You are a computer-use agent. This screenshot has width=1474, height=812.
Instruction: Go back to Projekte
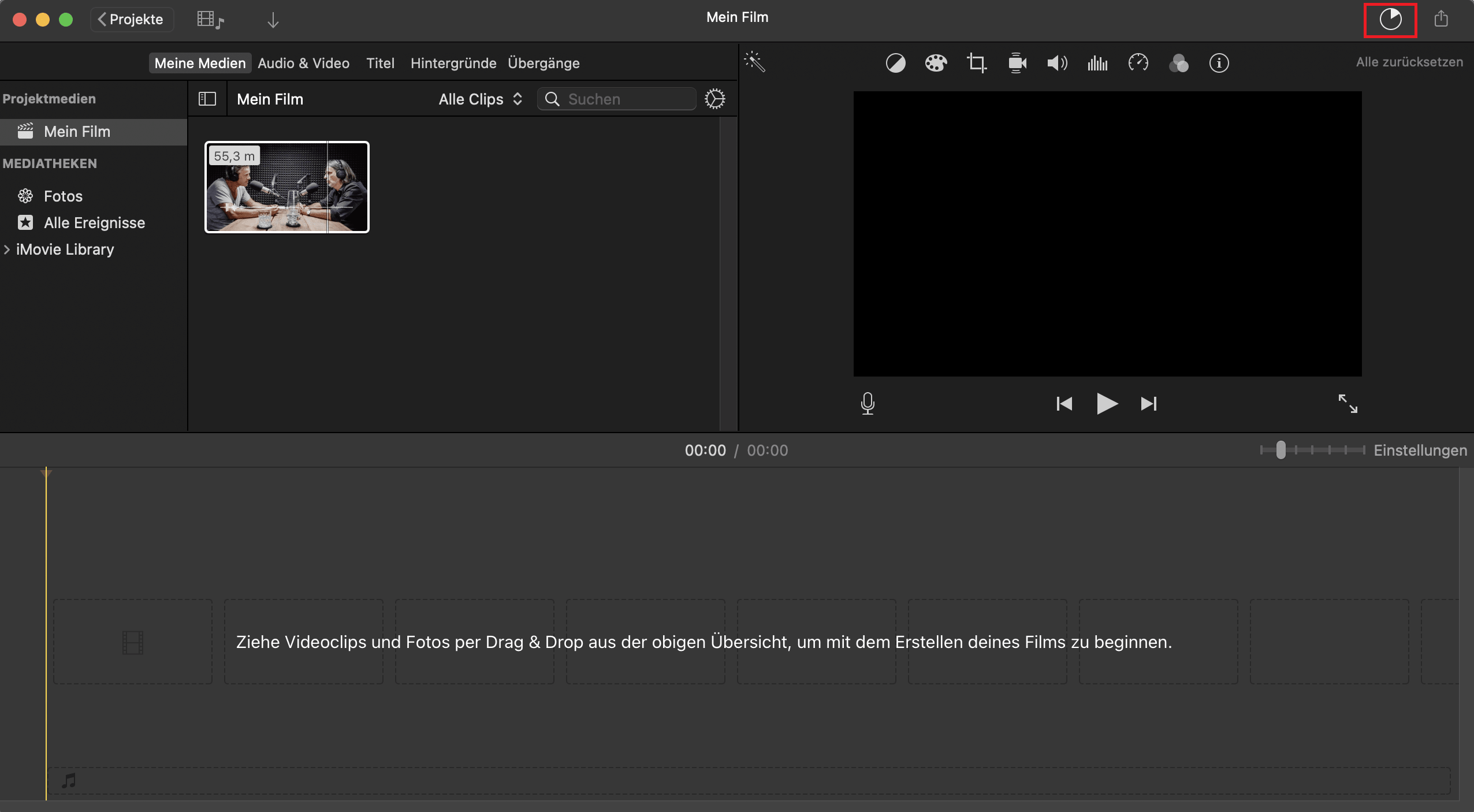click(x=131, y=20)
